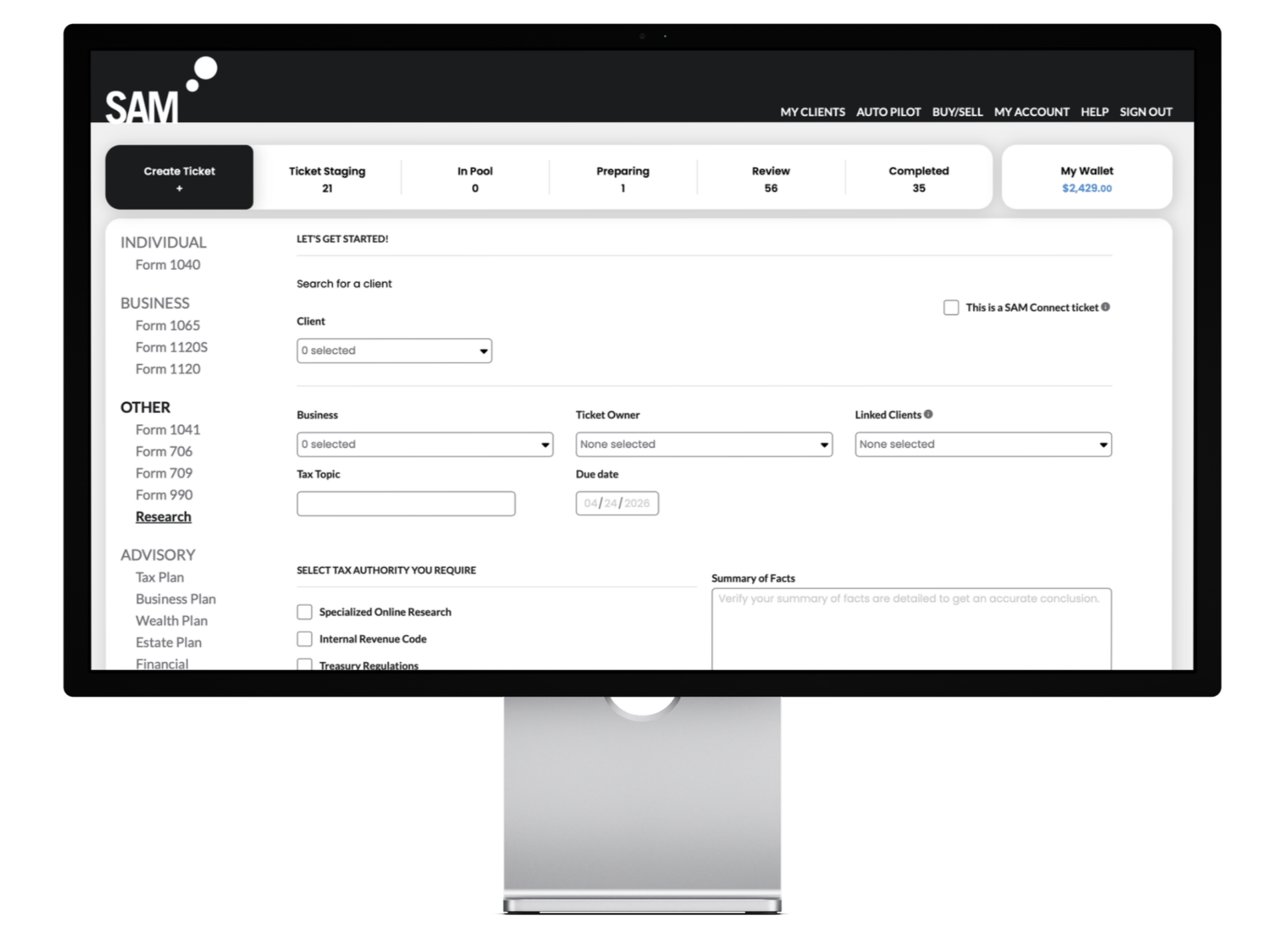Click the OTHER section heading
1288x937 pixels.
145,407
